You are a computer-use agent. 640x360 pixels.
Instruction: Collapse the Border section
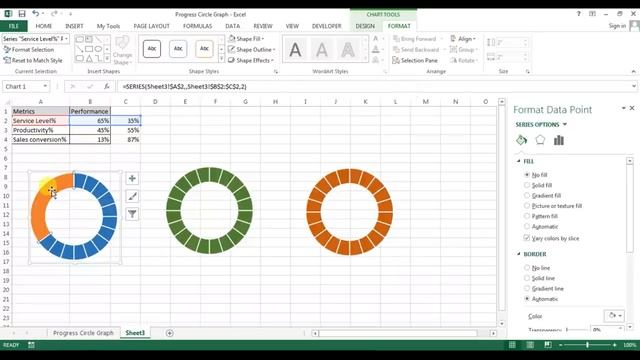519,254
